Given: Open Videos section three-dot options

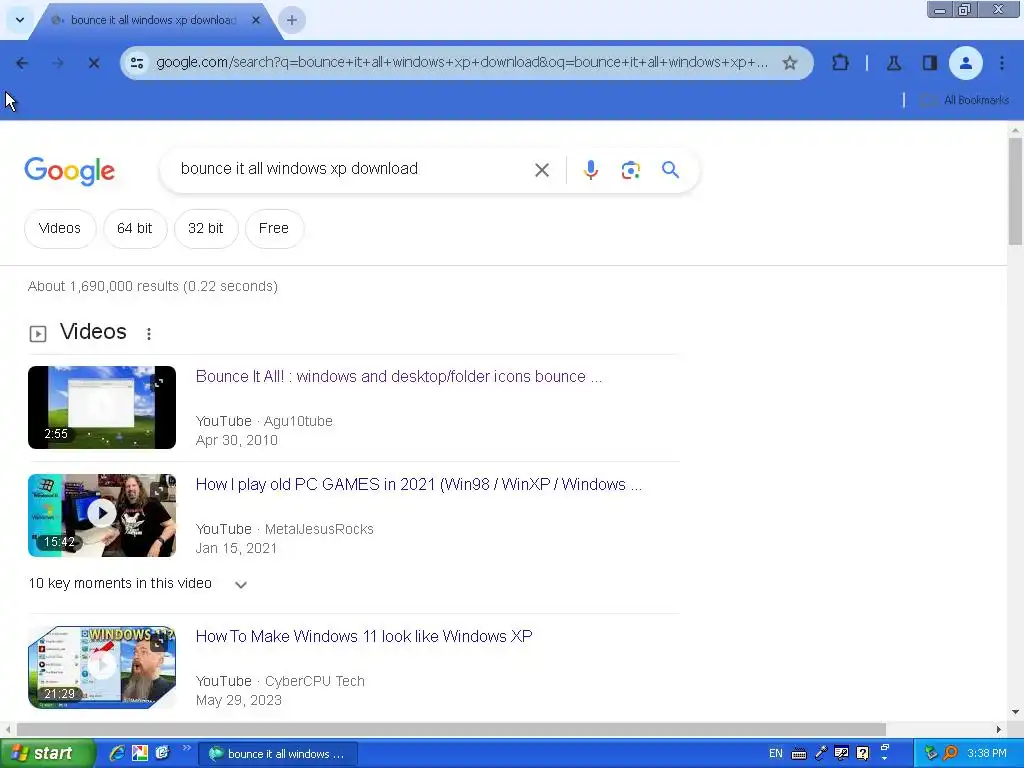Looking at the screenshot, I should [149, 334].
